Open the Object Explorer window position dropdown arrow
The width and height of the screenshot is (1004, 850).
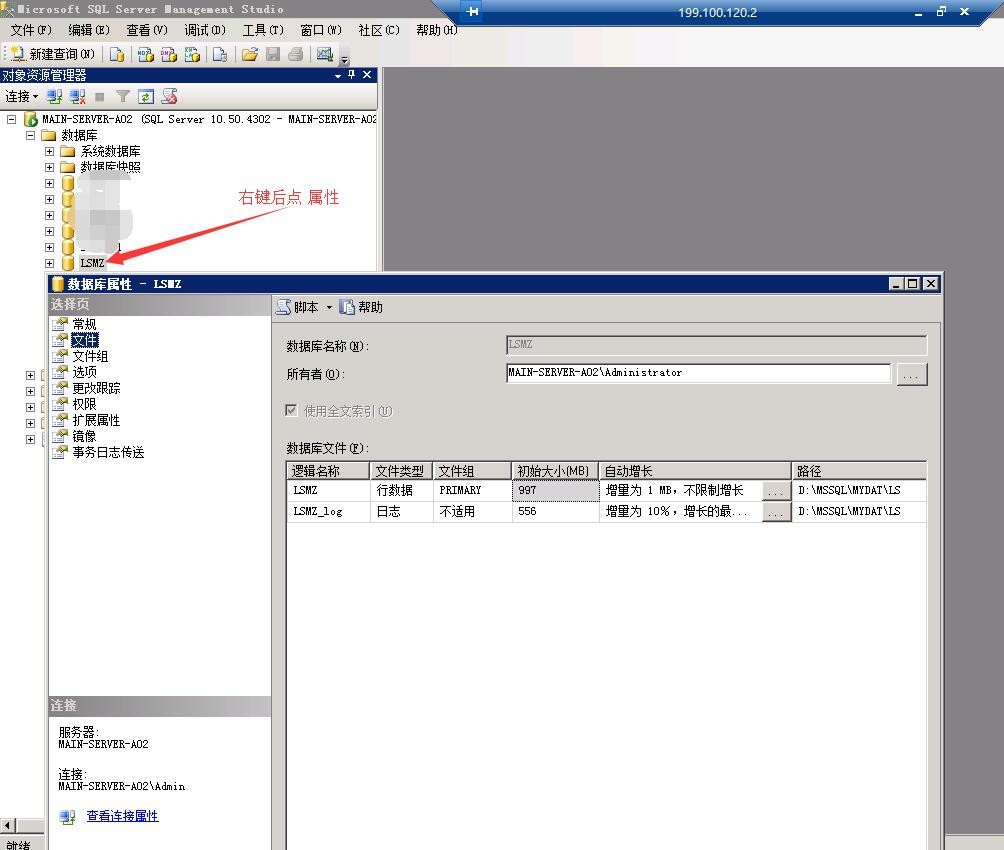coord(337,76)
